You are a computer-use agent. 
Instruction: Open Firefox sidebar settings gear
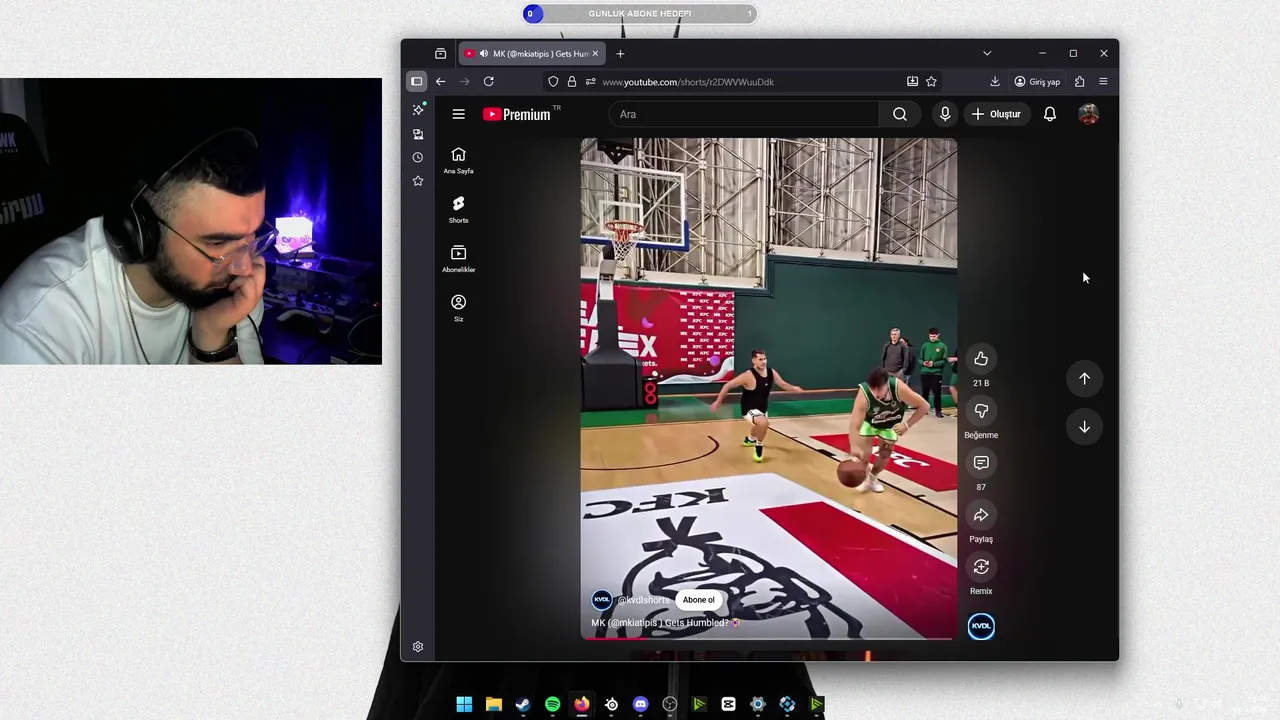(x=418, y=647)
